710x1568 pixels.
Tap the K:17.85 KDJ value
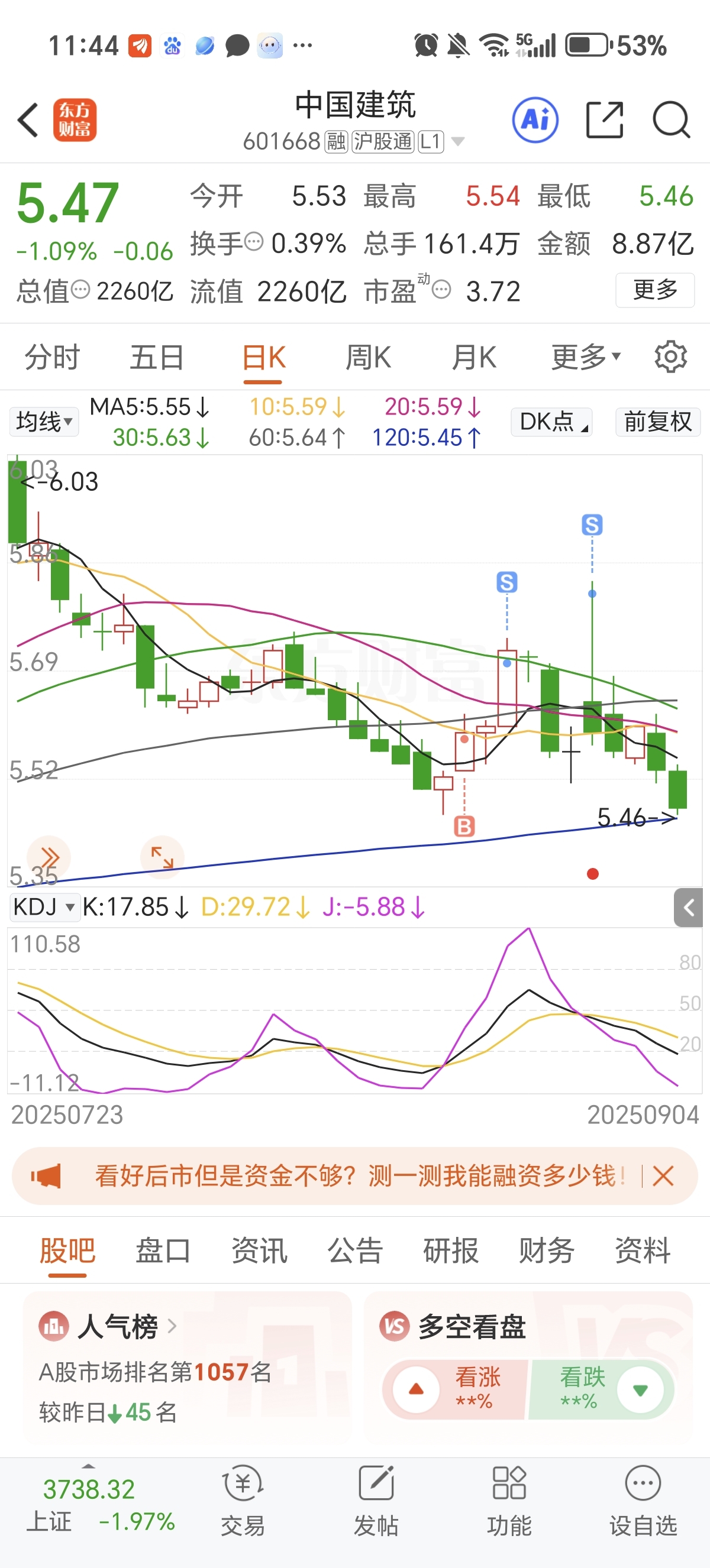tap(135, 906)
